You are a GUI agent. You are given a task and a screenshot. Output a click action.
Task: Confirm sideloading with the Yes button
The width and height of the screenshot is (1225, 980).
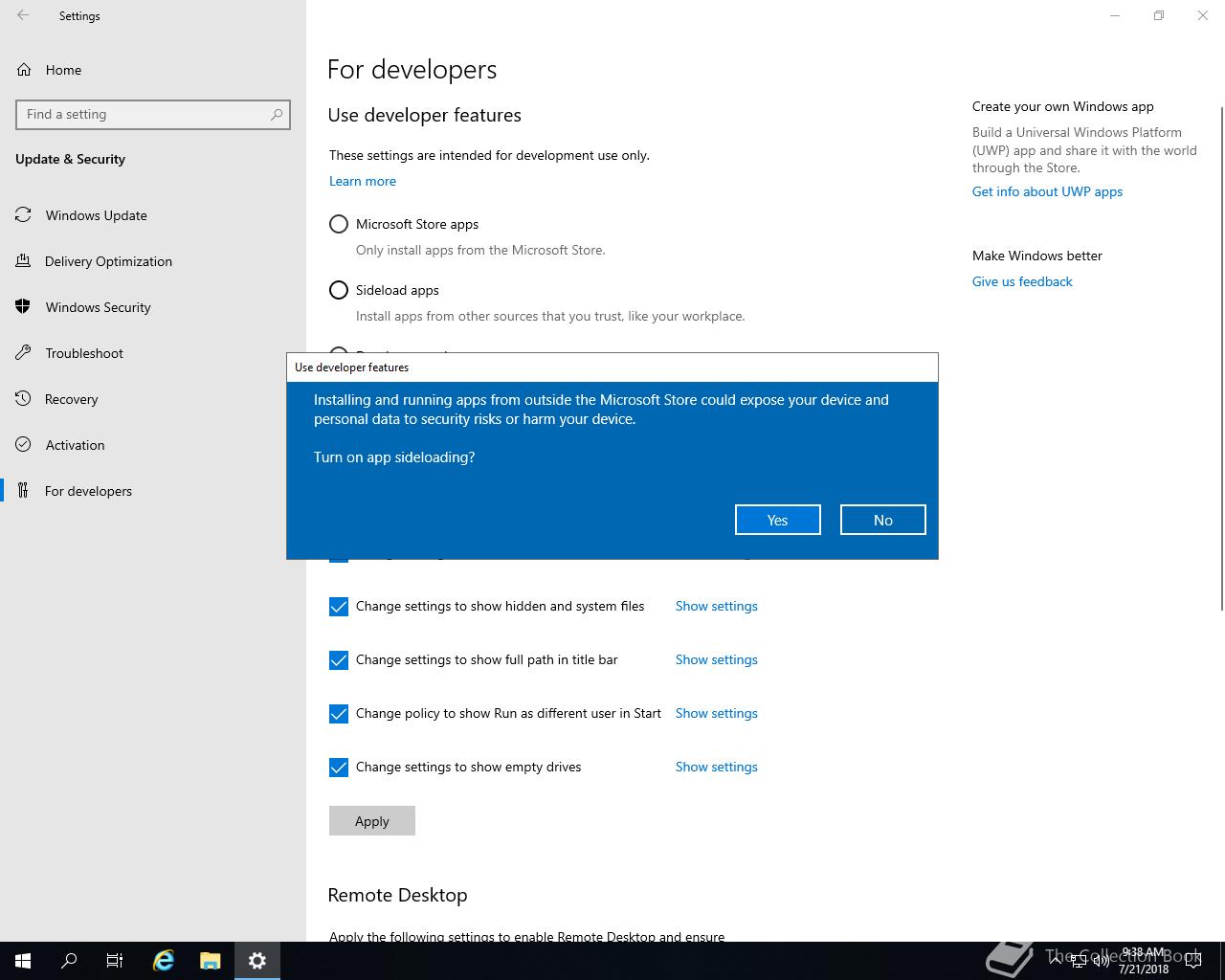tap(778, 520)
